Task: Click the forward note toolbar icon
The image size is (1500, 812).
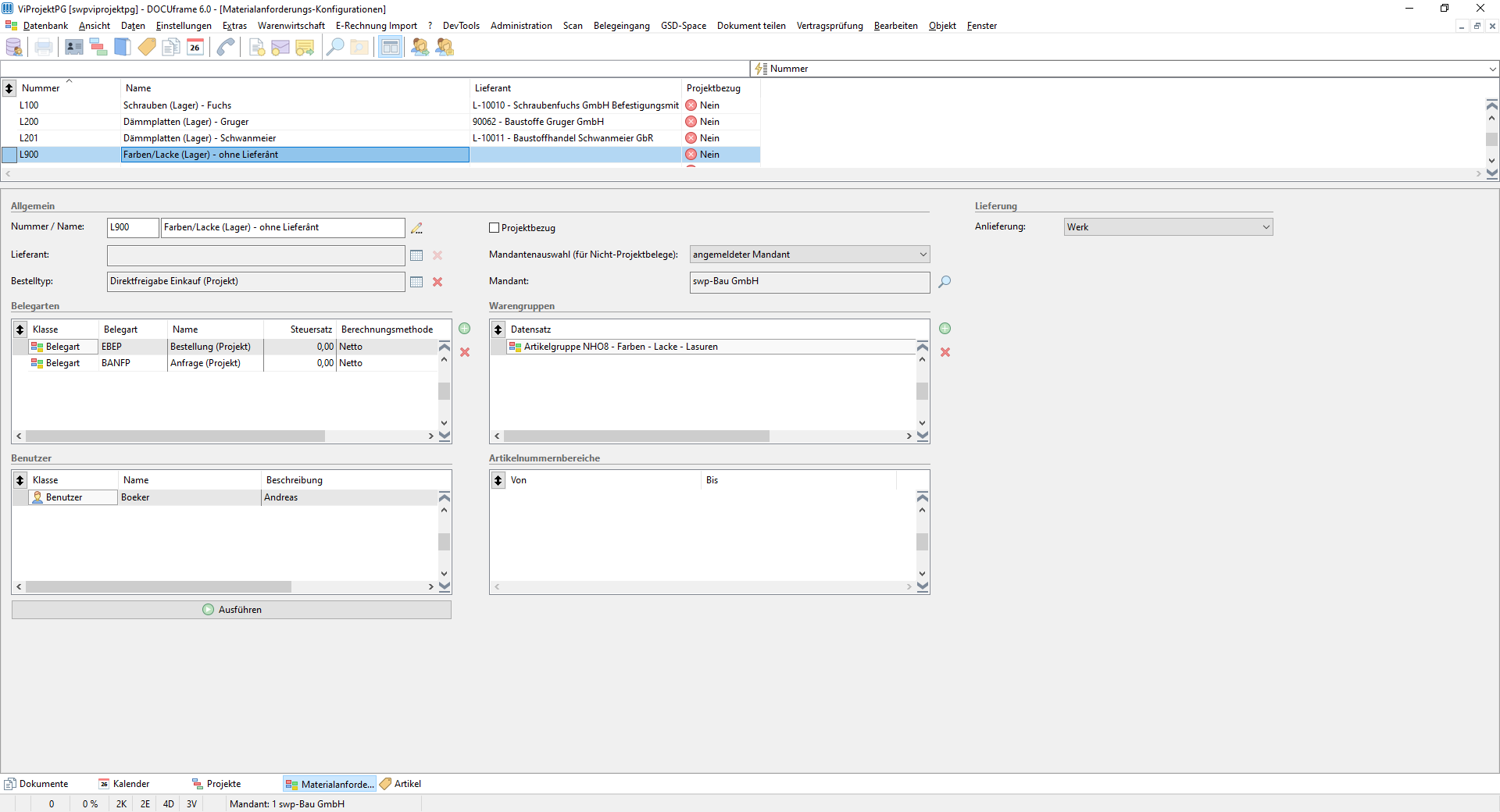Action: tap(305, 48)
